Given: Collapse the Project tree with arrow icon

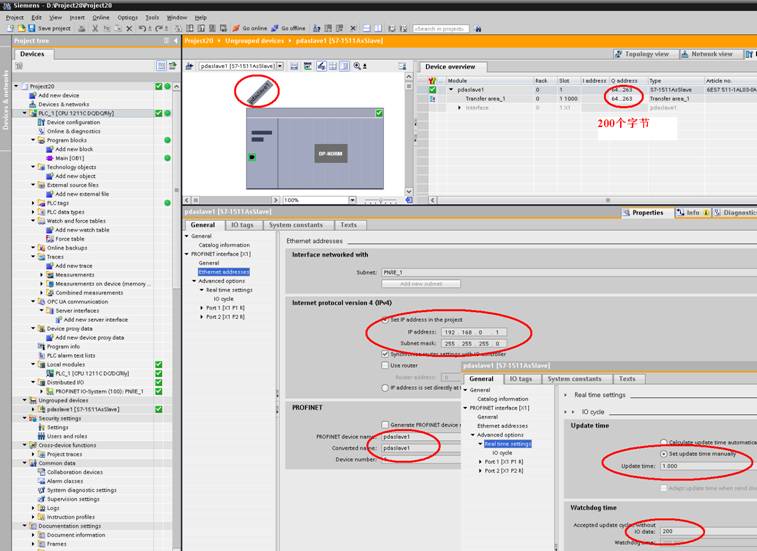Looking at the screenshot, I should point(176,41).
